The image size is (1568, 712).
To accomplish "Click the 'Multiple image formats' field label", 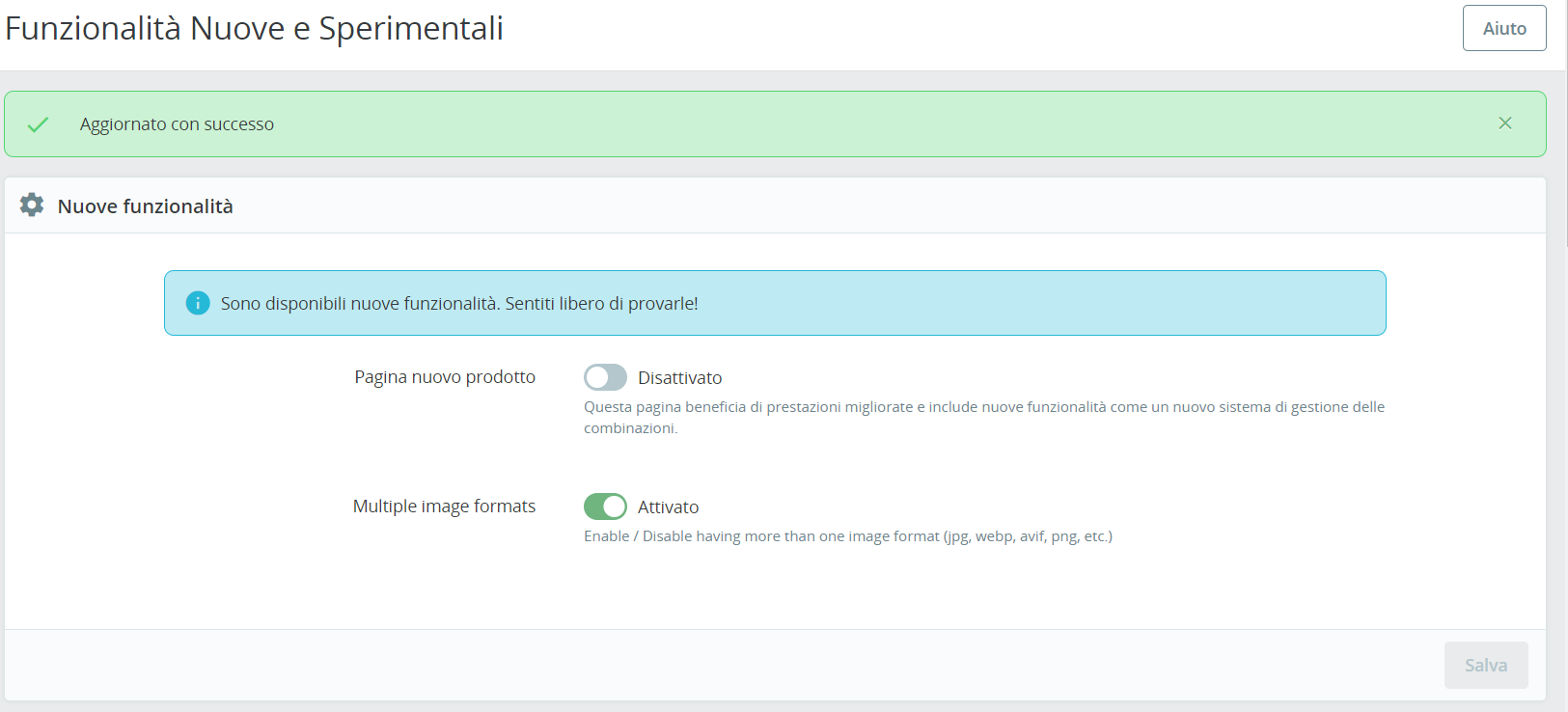I will [444, 507].
